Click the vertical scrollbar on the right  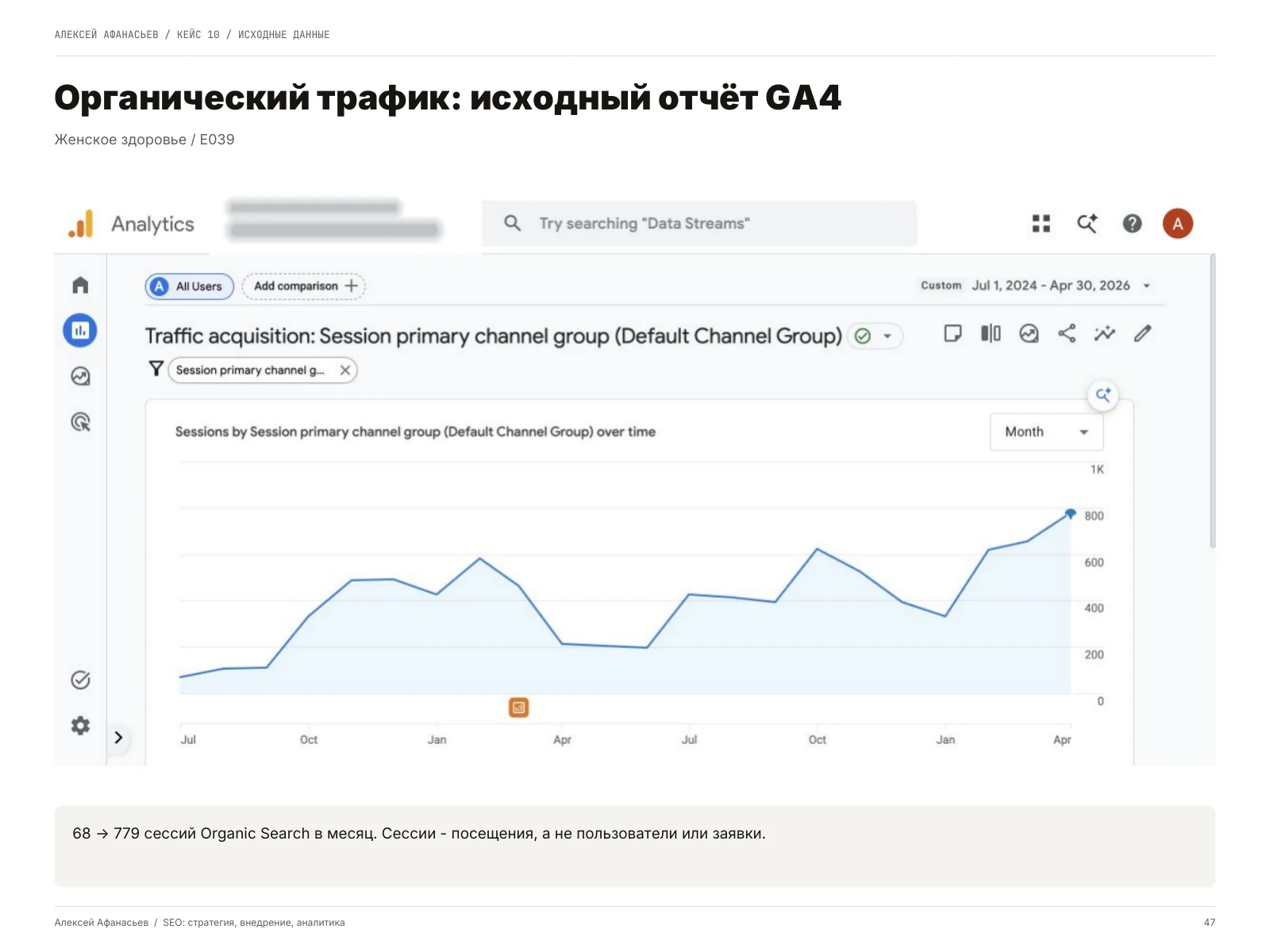tap(1212, 401)
